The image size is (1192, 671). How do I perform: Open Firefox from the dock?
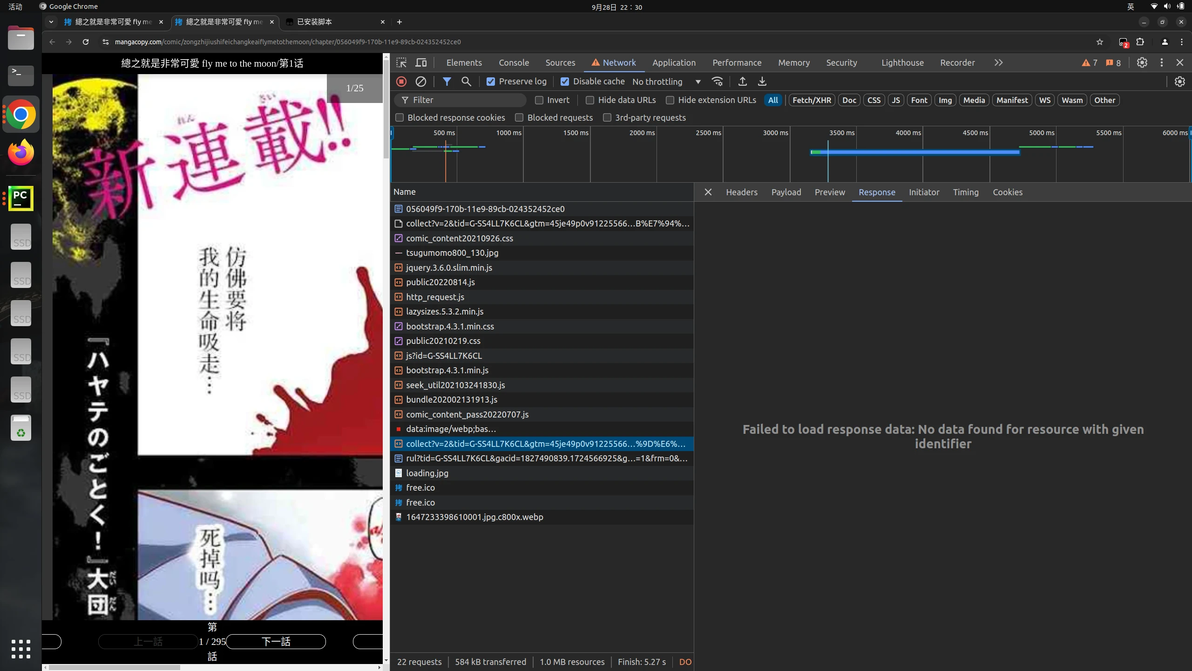pos(21,153)
